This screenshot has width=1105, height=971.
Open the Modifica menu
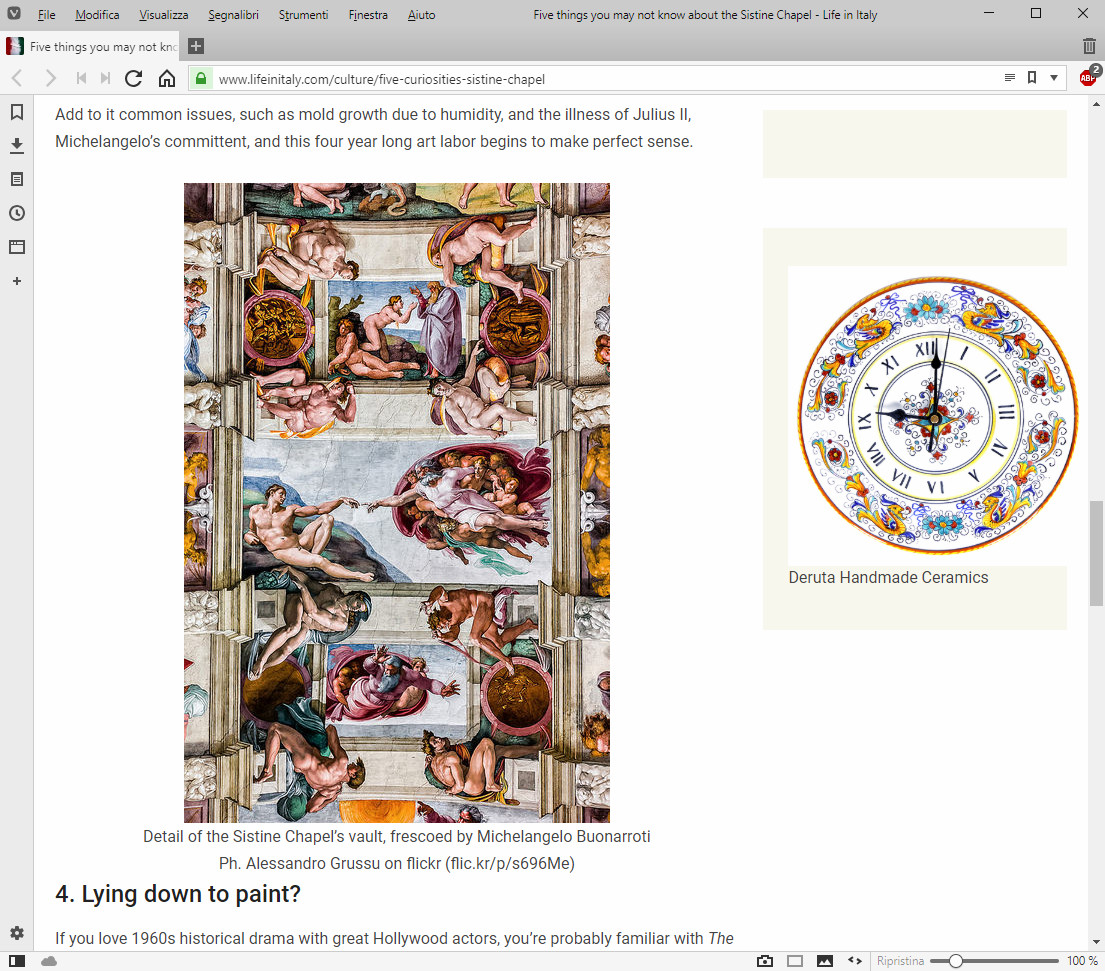click(x=97, y=15)
